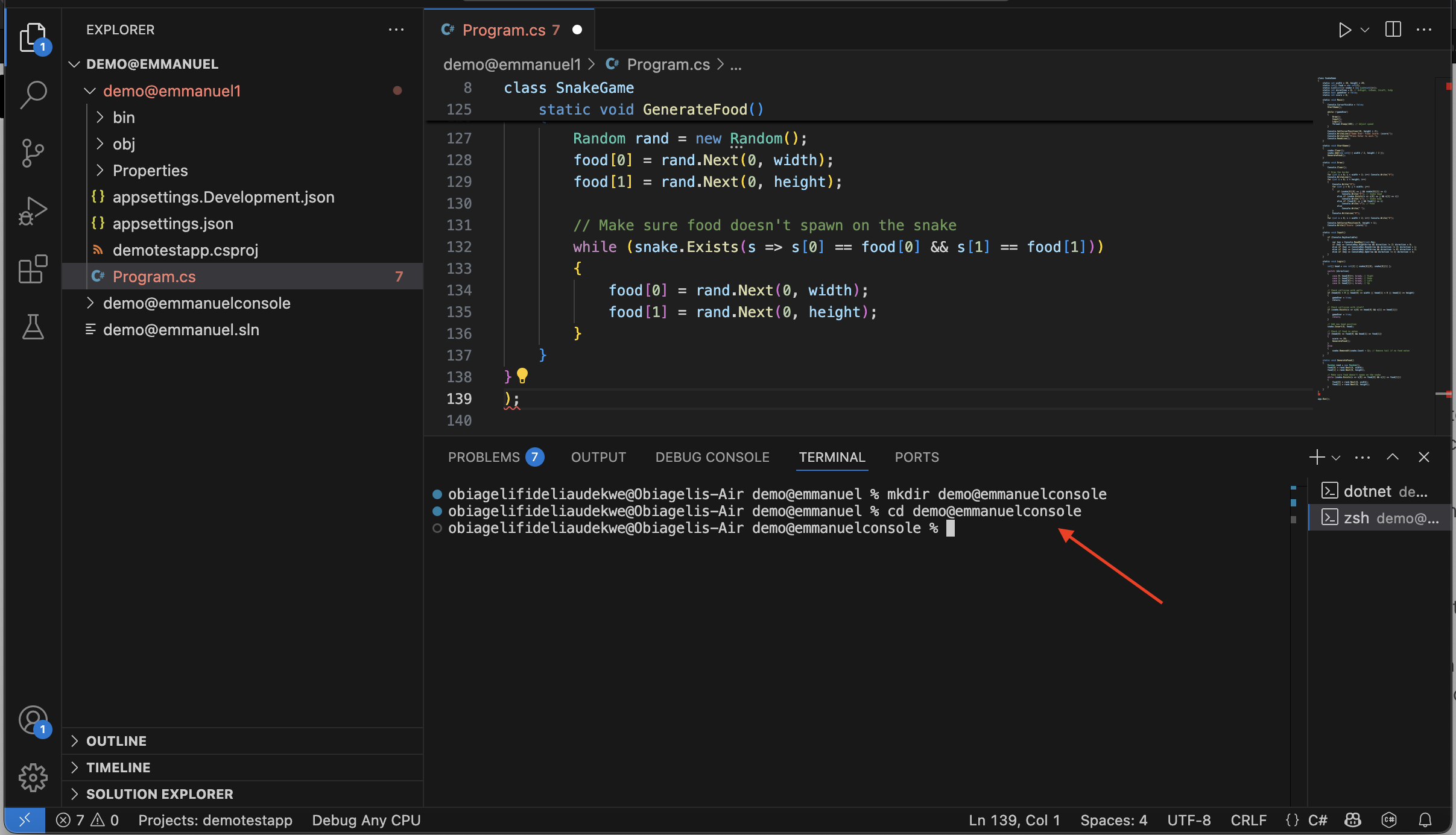
Task: Select language mode C# in status bar
Action: click(x=1317, y=820)
